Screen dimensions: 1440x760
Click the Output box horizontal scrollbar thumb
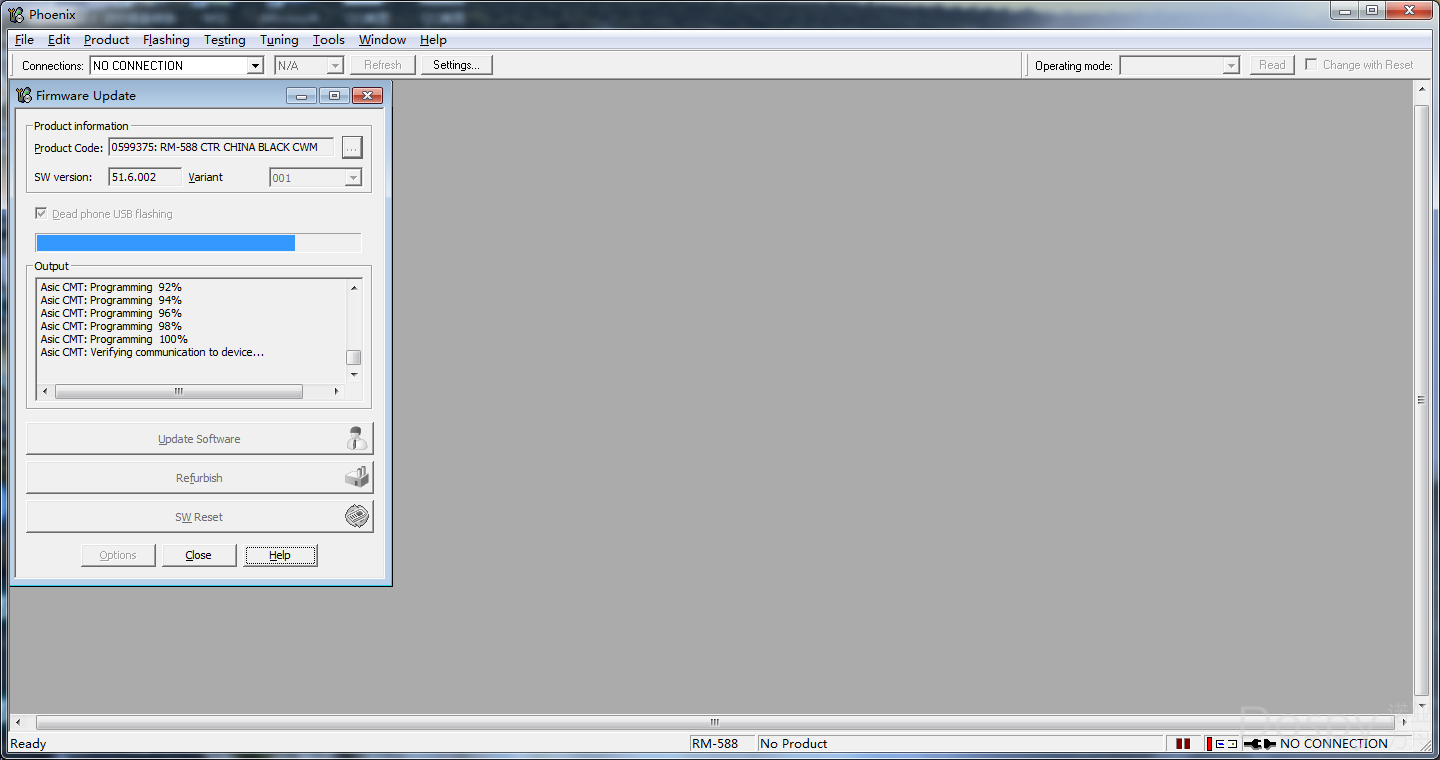179,391
